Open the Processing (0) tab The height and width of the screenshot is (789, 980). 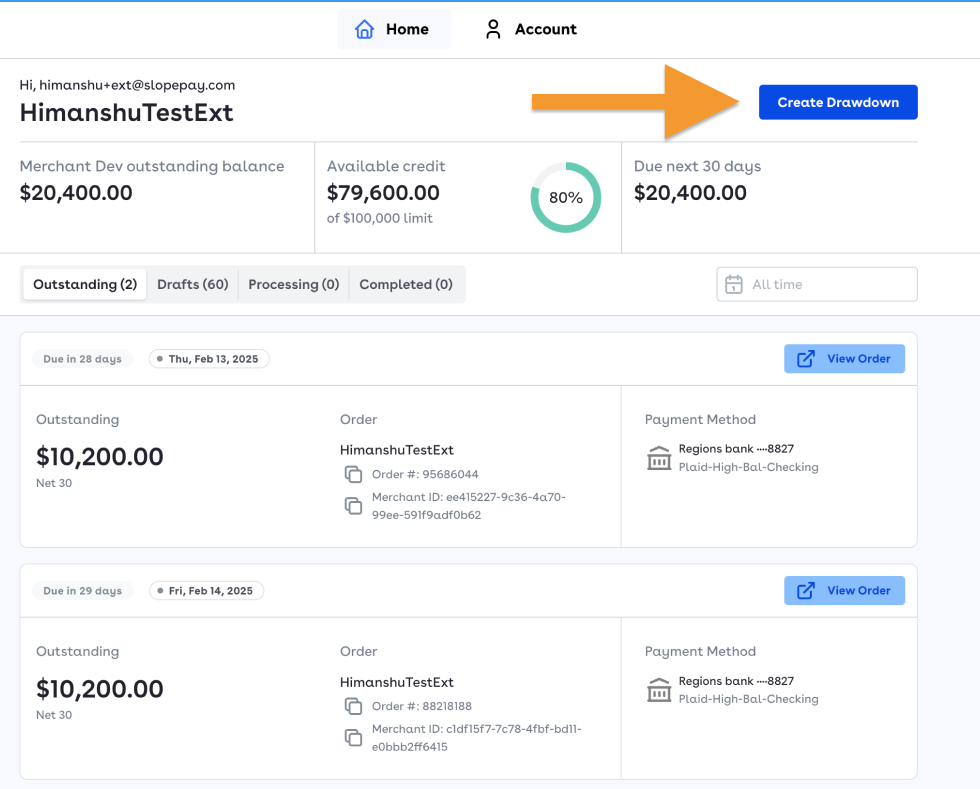(x=294, y=284)
